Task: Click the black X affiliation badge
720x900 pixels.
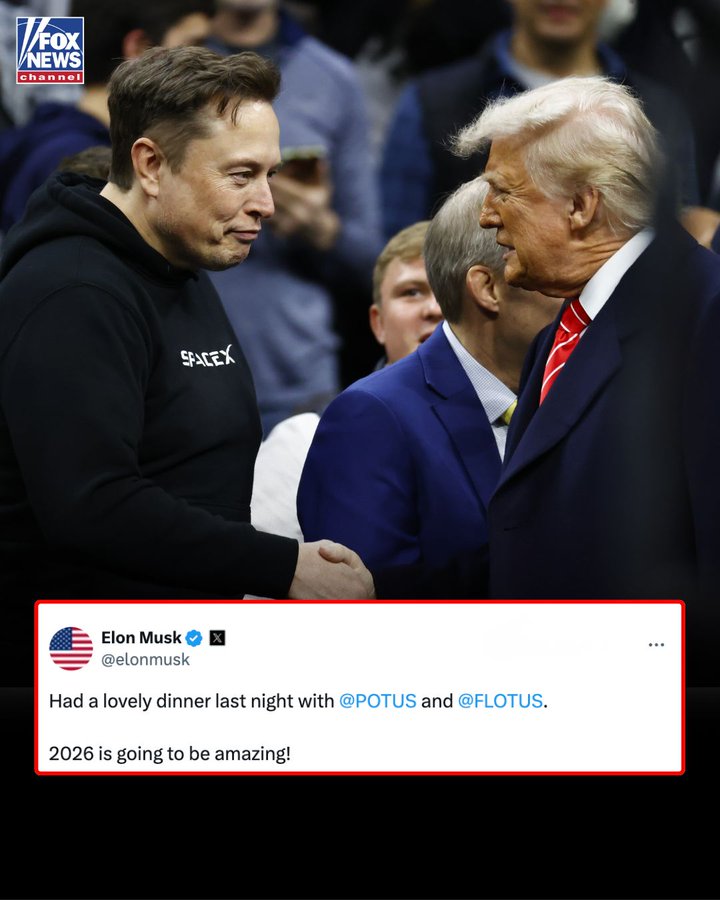Action: tap(217, 638)
